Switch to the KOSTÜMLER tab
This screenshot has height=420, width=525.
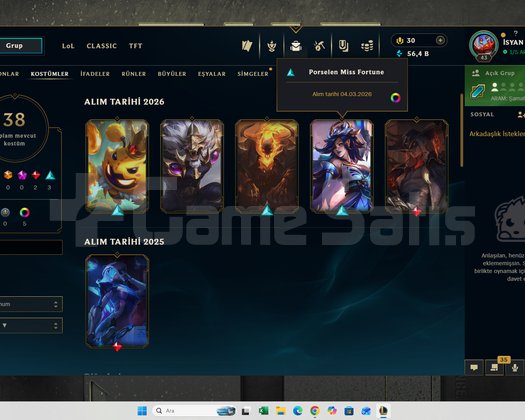pyautogui.click(x=50, y=74)
